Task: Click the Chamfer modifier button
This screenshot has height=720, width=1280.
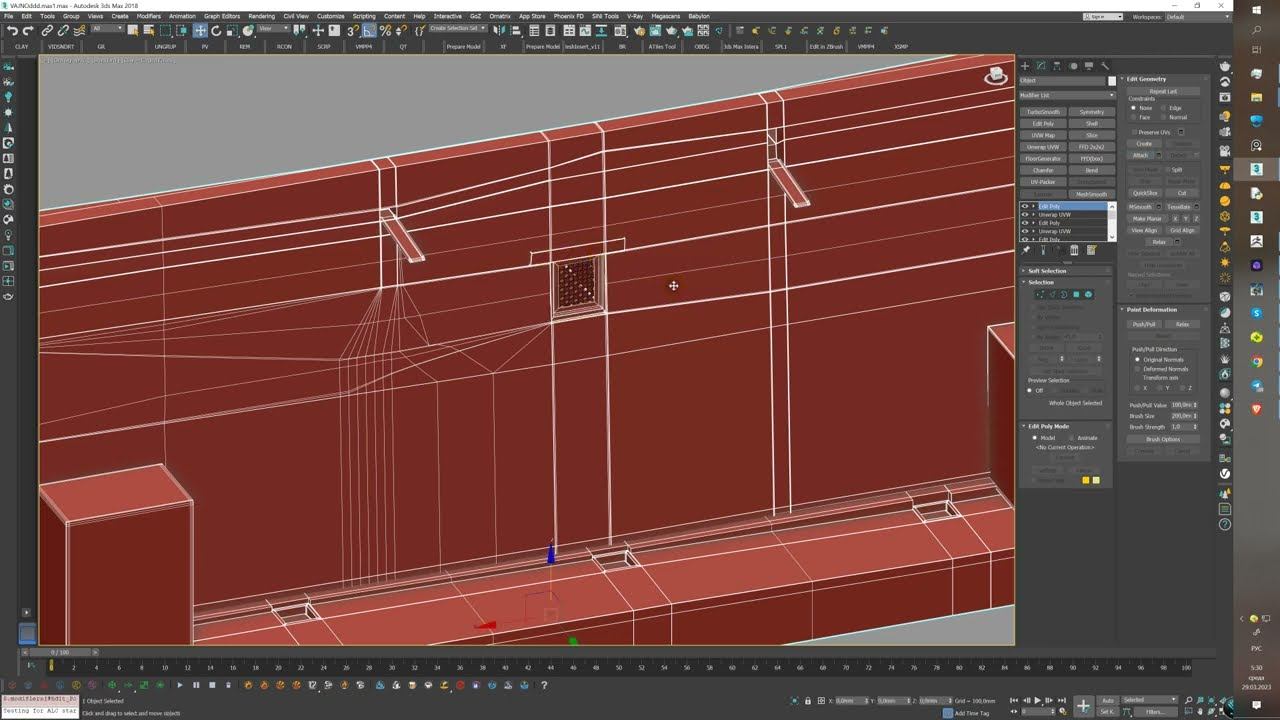Action: (1043, 170)
